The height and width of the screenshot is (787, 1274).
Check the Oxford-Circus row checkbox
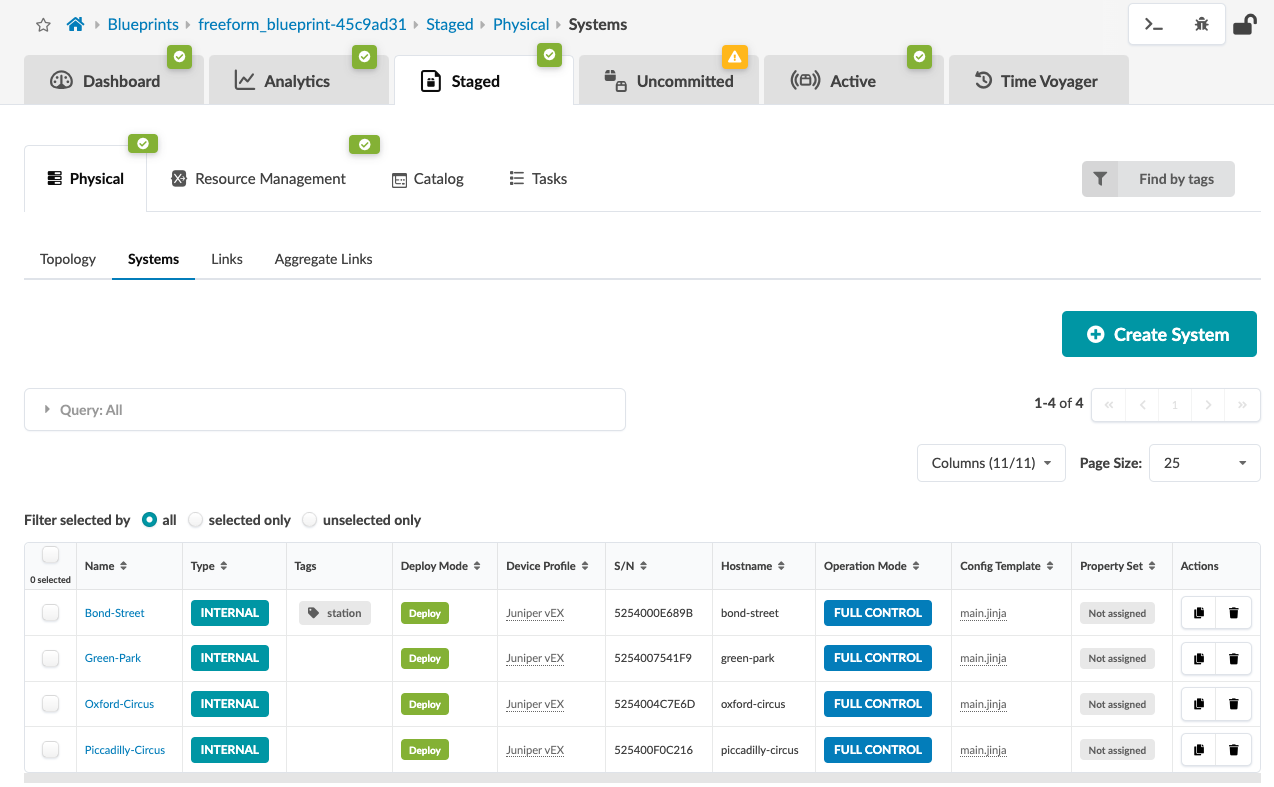tap(50, 704)
